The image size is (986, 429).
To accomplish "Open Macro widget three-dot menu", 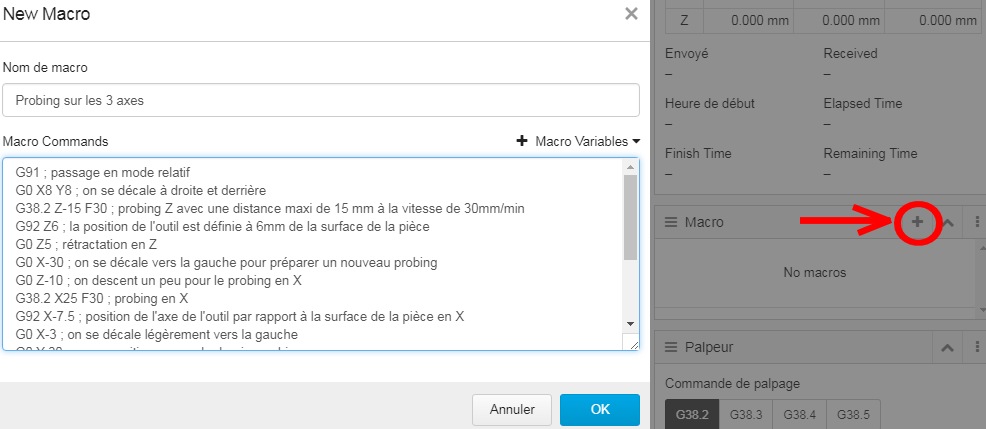I will pyautogui.click(x=977, y=222).
